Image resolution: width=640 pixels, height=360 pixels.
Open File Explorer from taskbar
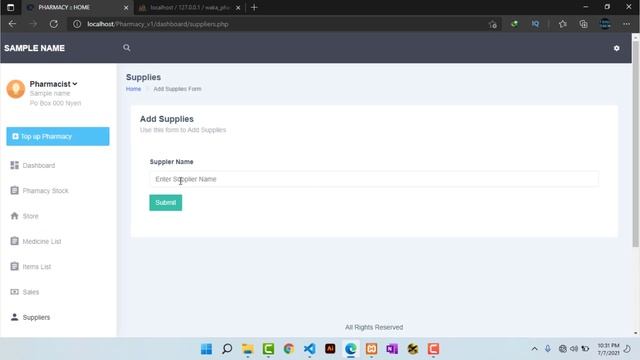pyautogui.click(x=248, y=349)
